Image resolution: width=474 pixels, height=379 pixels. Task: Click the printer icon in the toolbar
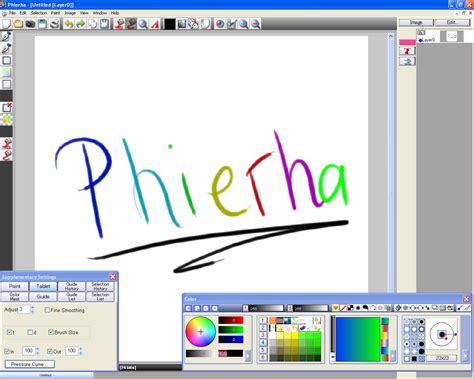[x=54, y=24]
